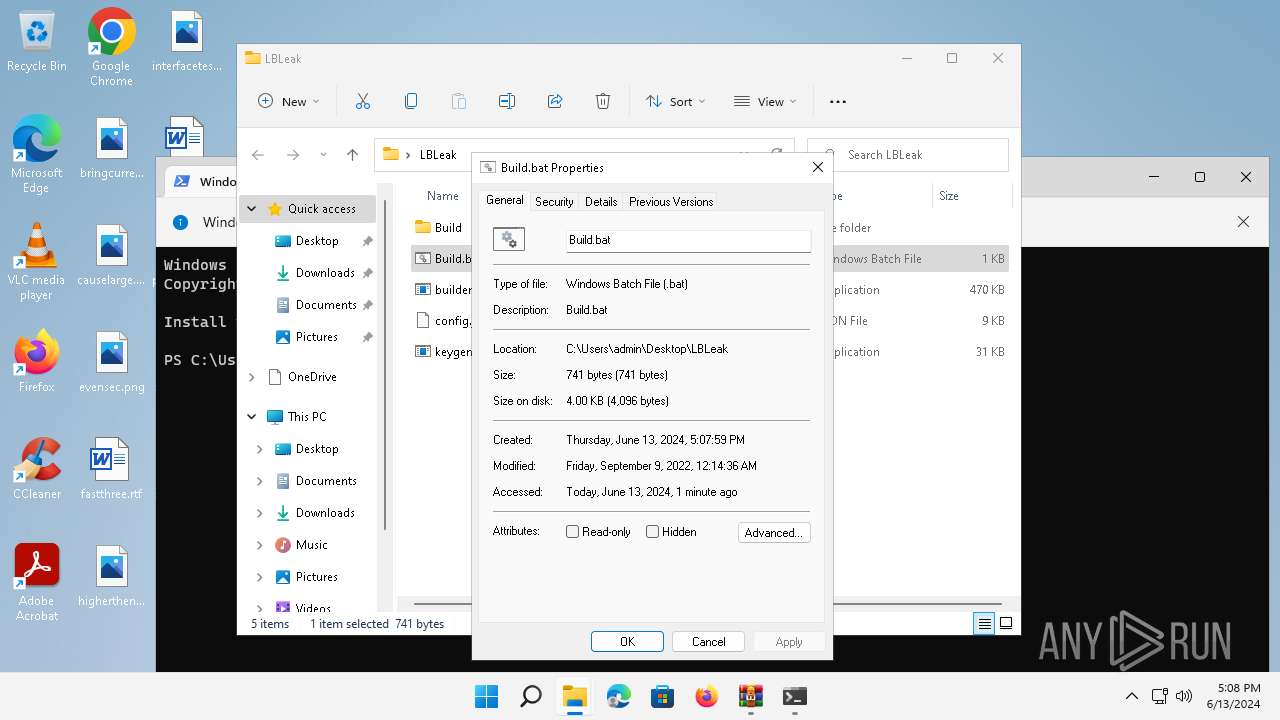The image size is (1280, 720).
Task: Click File Explorer taskbar icon
Action: pos(575,696)
